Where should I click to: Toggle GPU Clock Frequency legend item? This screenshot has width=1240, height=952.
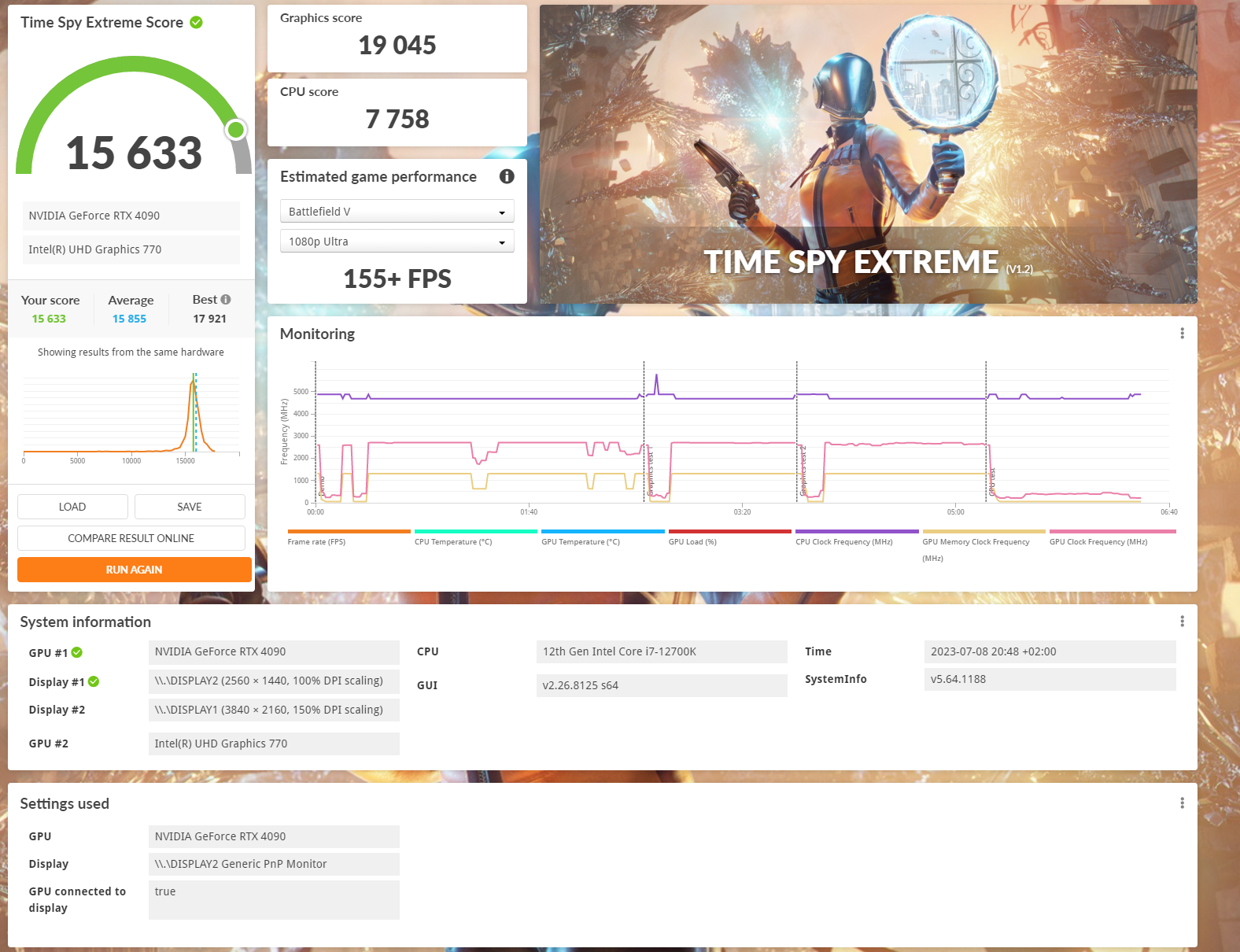tap(1113, 538)
